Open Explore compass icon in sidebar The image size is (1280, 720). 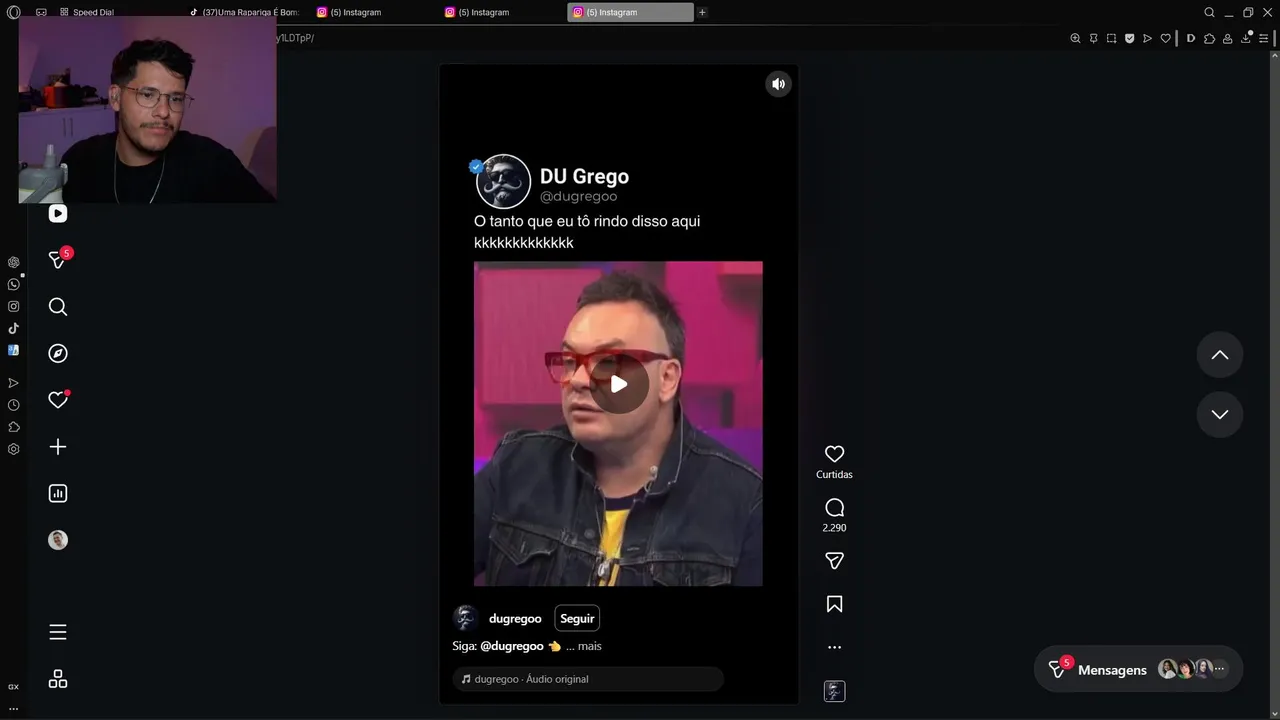(58, 353)
